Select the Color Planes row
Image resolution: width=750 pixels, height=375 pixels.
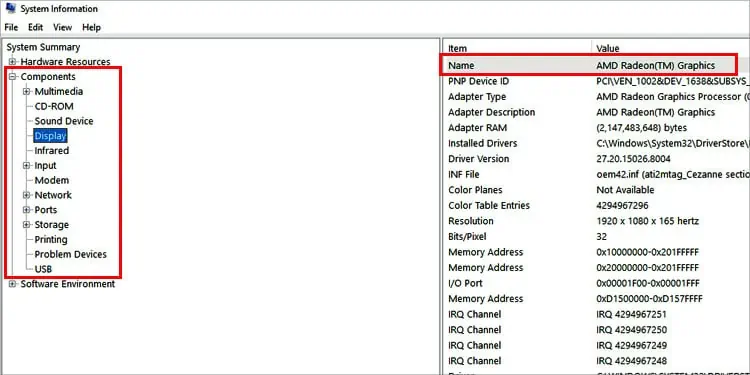(596, 190)
